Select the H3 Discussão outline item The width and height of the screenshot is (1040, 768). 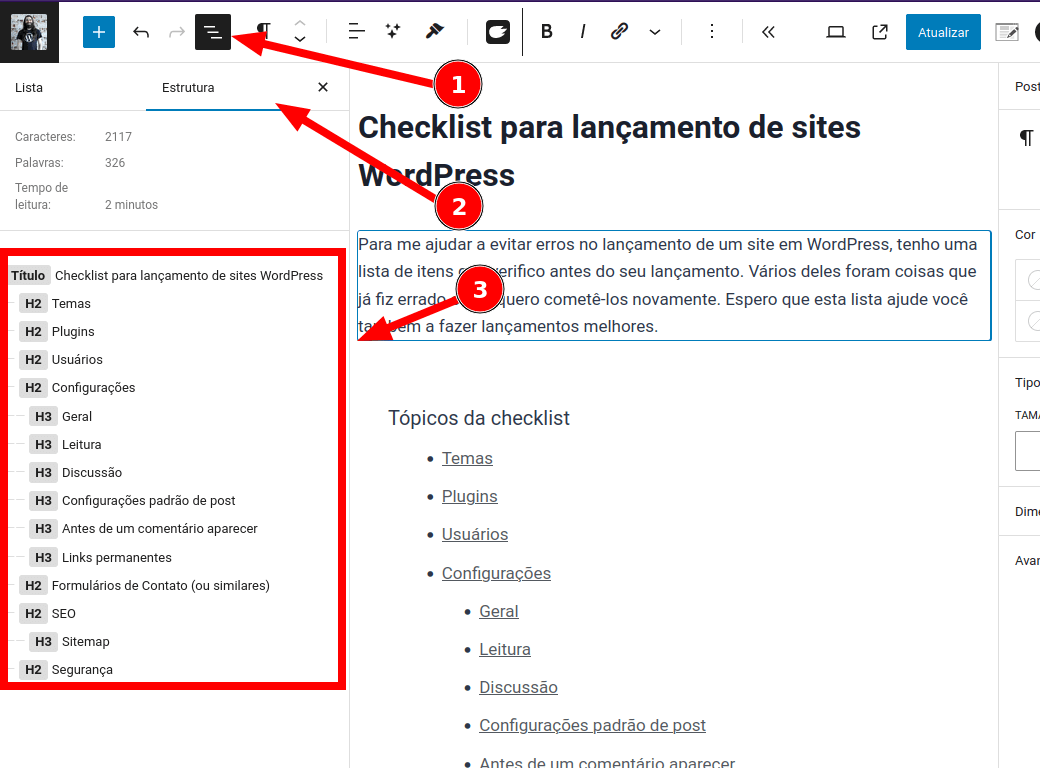pyautogui.click(x=76, y=472)
